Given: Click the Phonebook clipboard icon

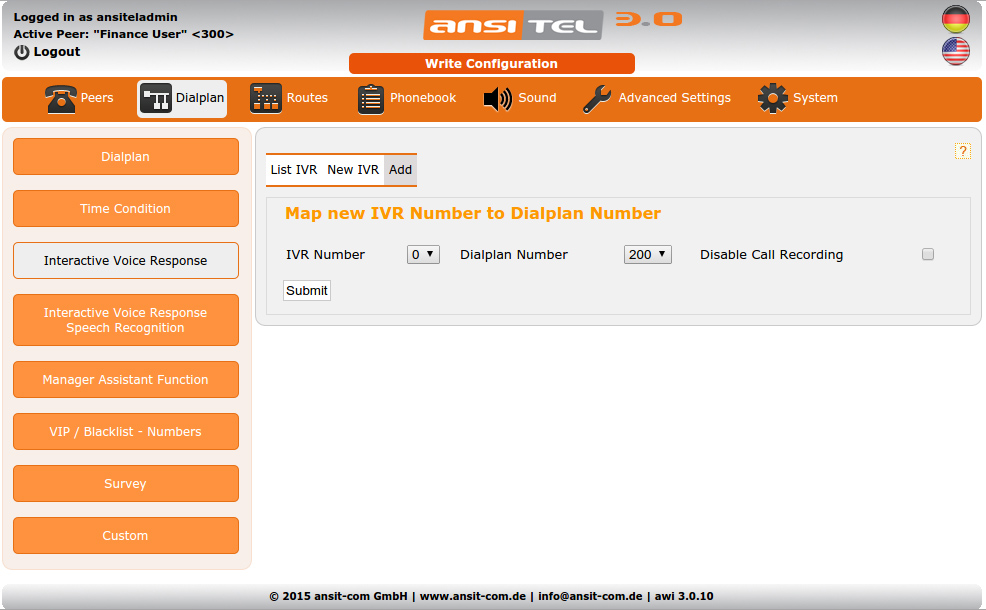Looking at the screenshot, I should point(371,99).
